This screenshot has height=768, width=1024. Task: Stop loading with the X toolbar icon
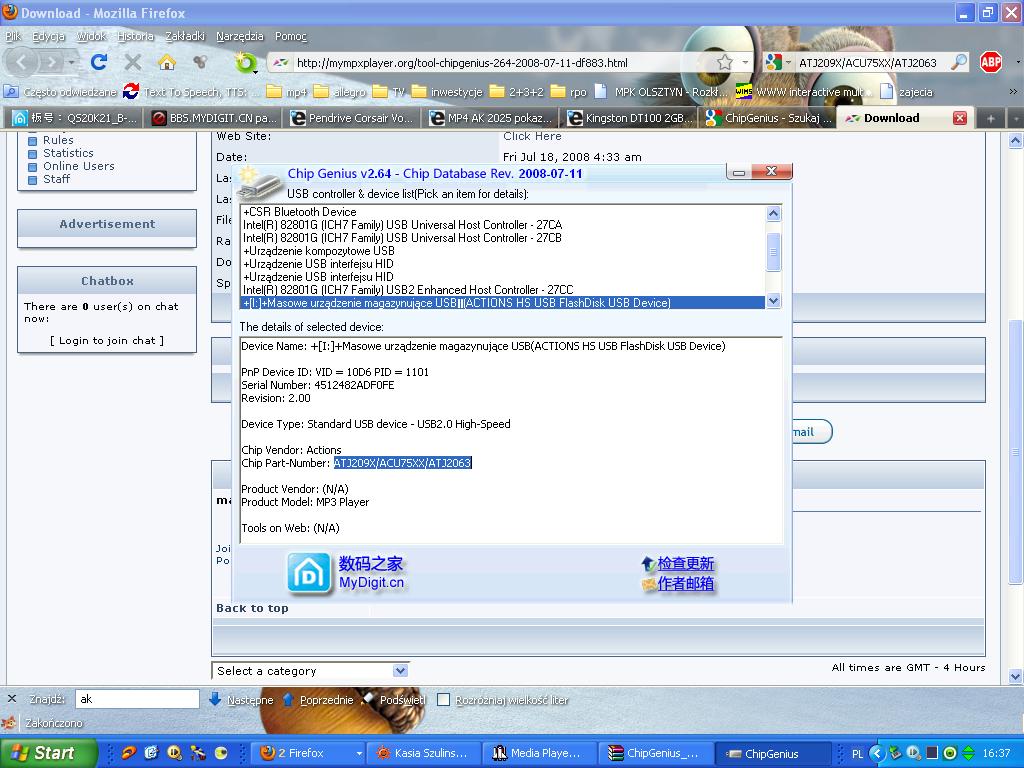click(133, 62)
